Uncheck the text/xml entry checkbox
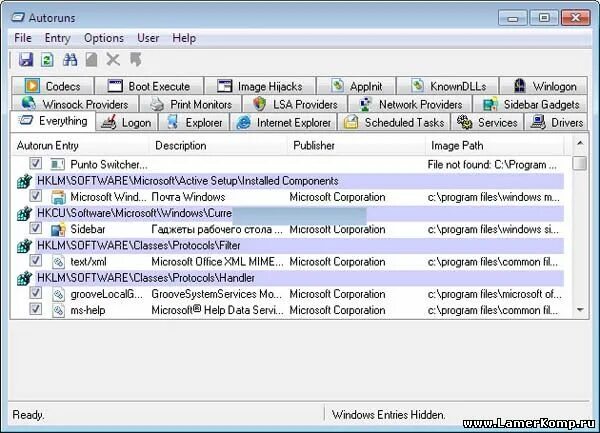The height and width of the screenshot is (433, 600). (36, 260)
